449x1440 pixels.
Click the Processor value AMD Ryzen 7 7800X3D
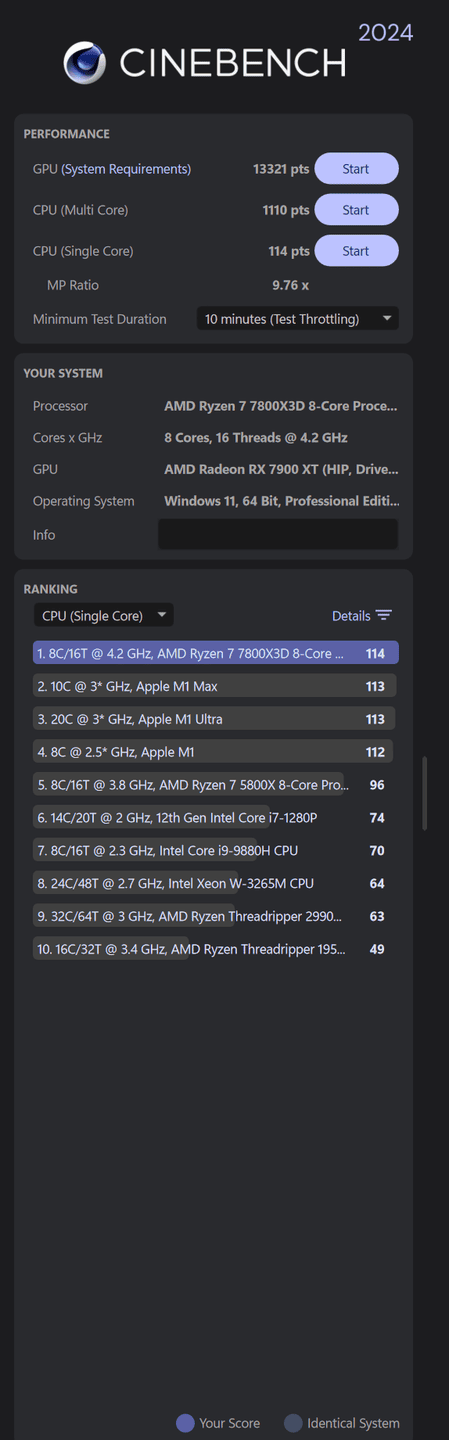tap(281, 406)
